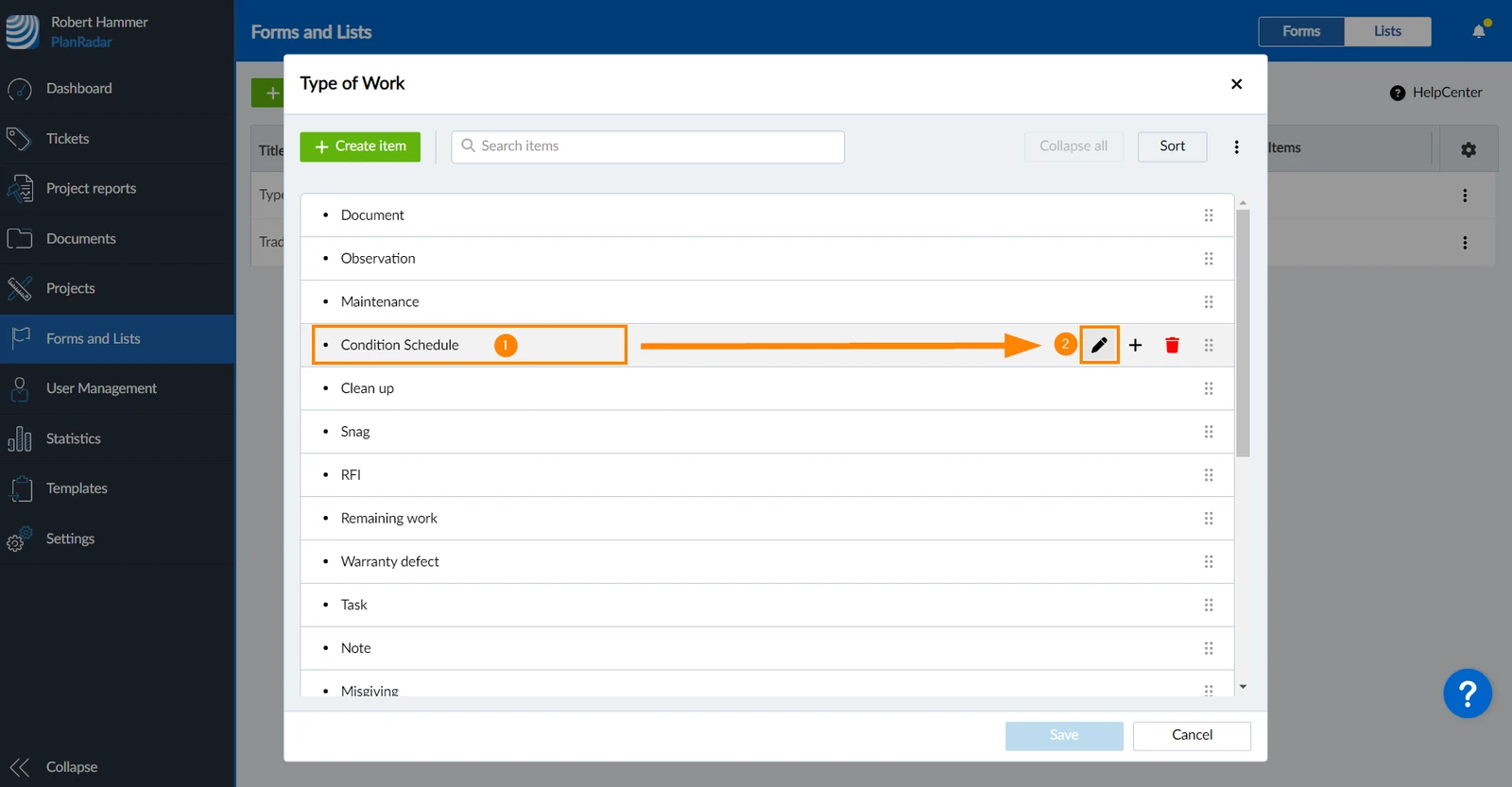The height and width of the screenshot is (787, 1512).
Task: Select the Remaining work item
Action: [x=766, y=519]
